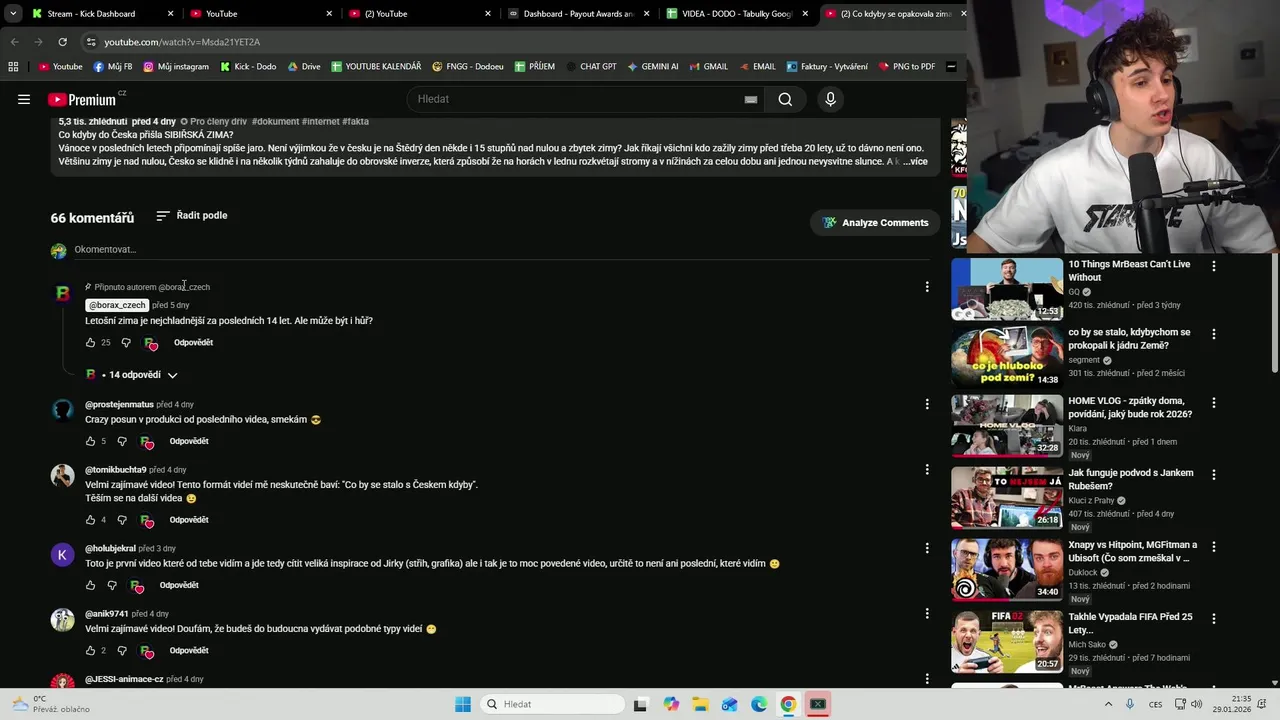
Task: Close the Stream - Kick Dashboard tab
Action: (x=170, y=14)
